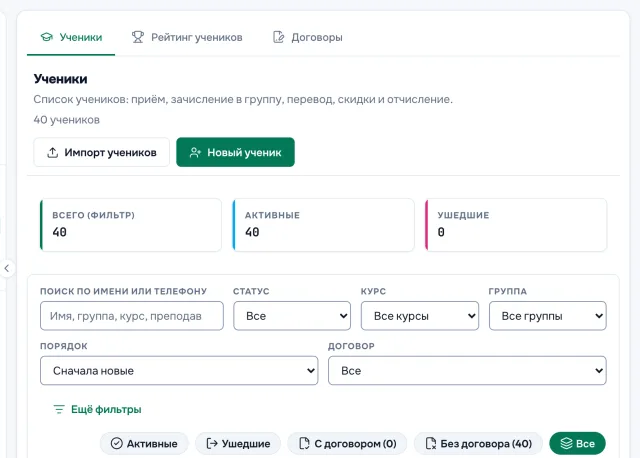This screenshot has width=640, height=458.
Task: Click the checkmark circle icon on Активные
Action: [x=117, y=444]
